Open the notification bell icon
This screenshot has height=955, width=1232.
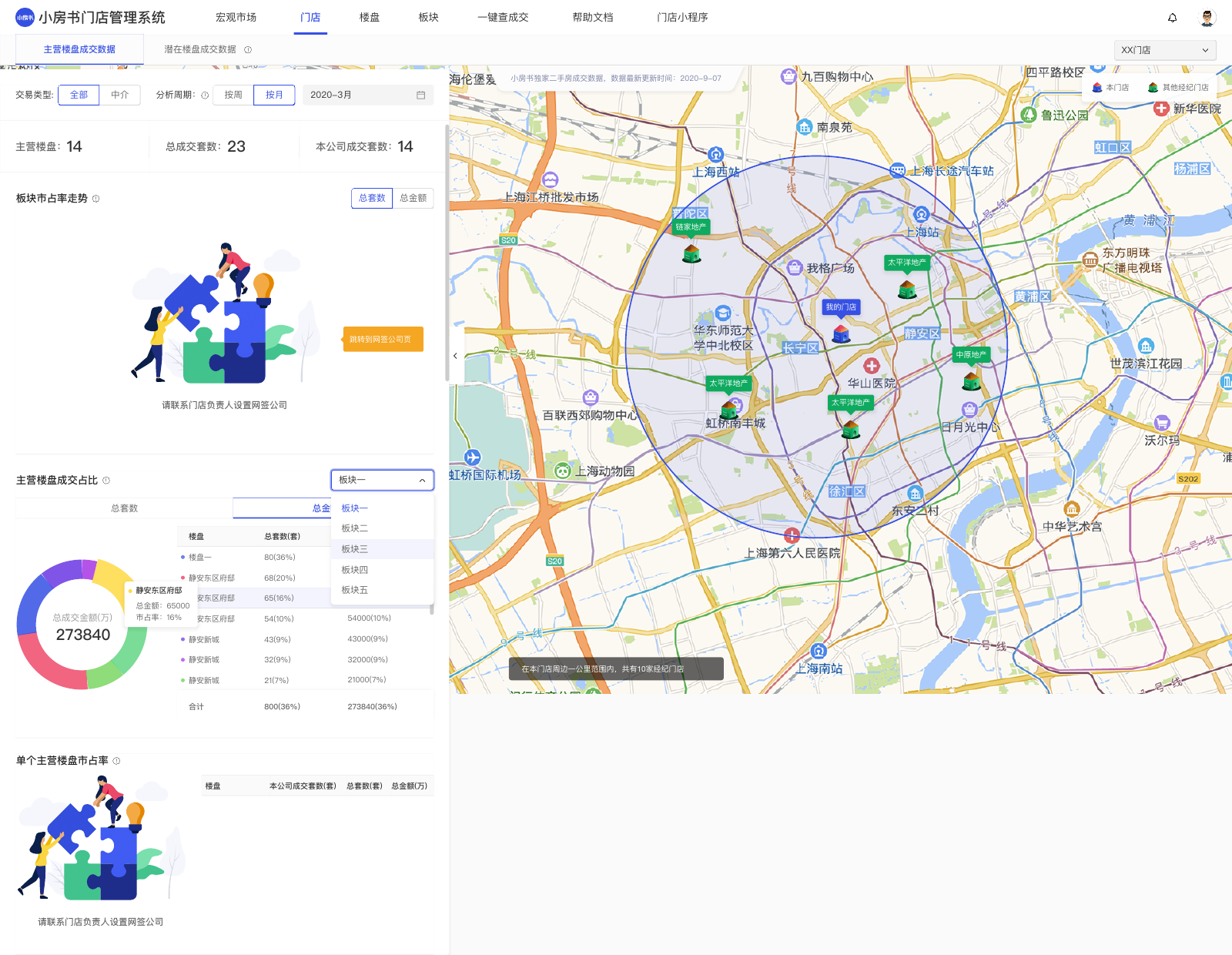[x=1172, y=18]
